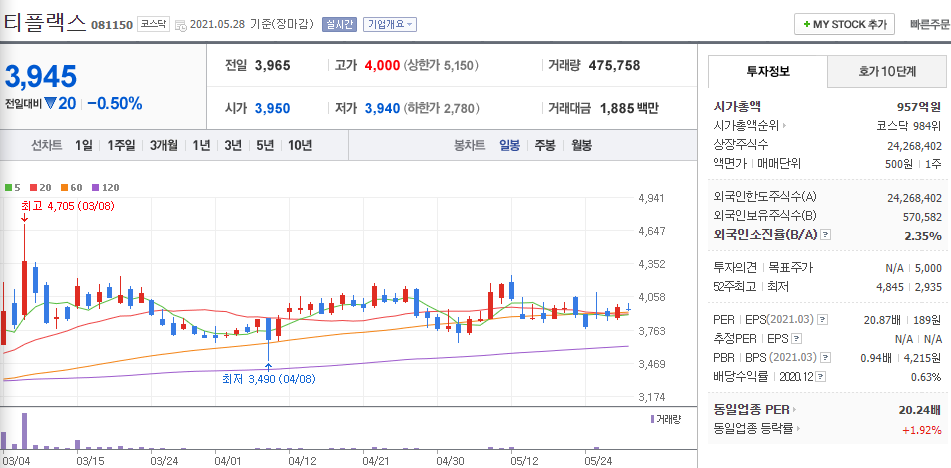Switch to the 호가10단계 tab

[x=887, y=71]
